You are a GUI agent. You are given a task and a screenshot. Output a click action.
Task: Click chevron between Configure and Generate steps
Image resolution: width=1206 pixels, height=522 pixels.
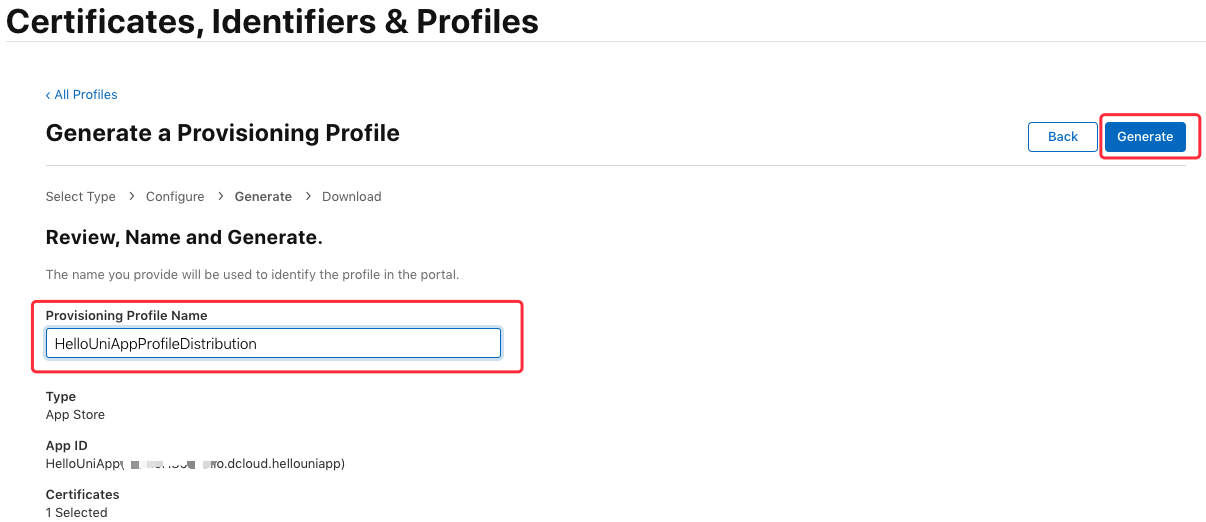point(220,197)
